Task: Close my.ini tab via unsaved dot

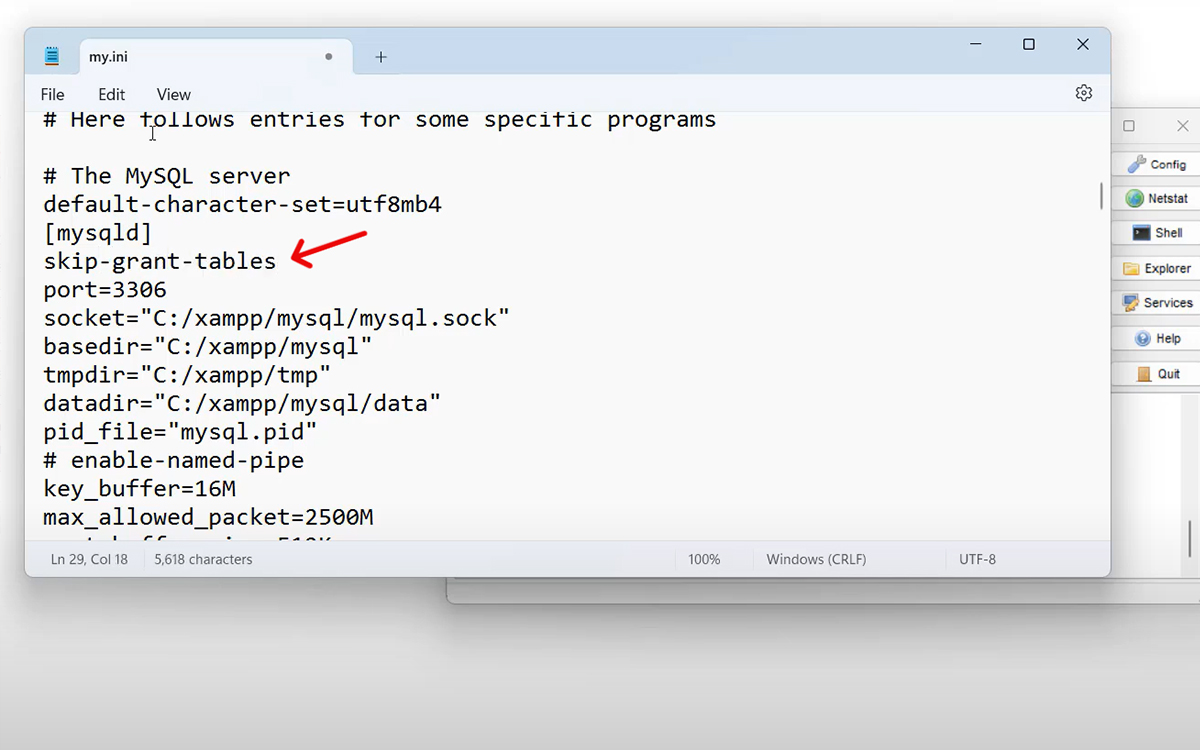Action: [x=328, y=57]
